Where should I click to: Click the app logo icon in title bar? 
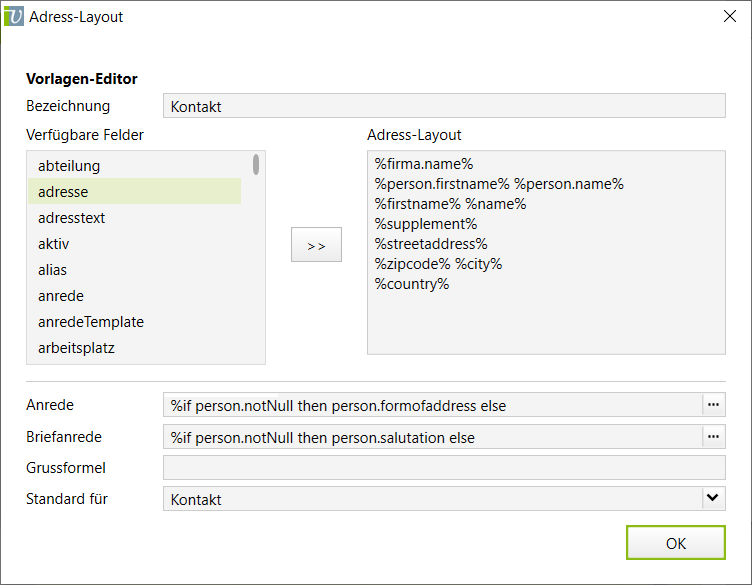(x=14, y=17)
